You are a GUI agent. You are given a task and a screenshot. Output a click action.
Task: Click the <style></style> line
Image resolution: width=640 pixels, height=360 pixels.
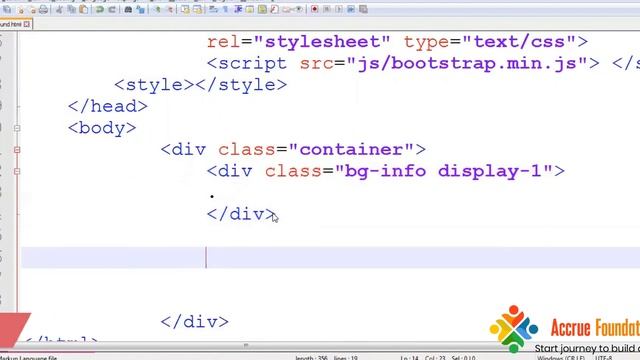[201, 85]
